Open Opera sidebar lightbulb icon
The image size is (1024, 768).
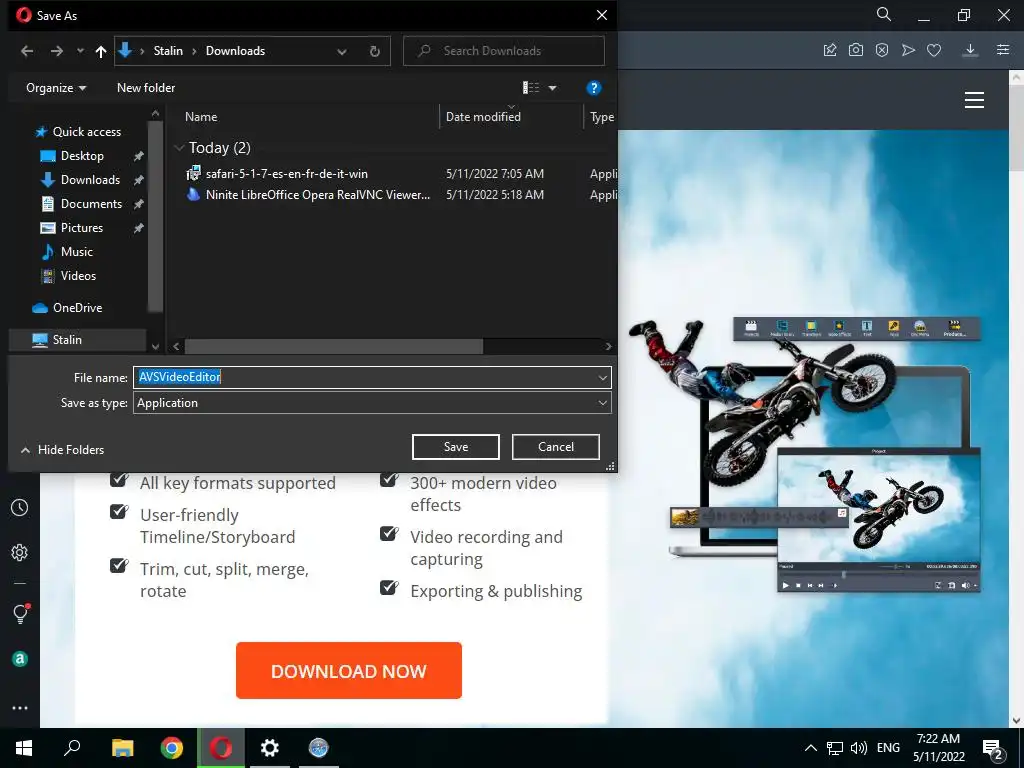(20, 613)
